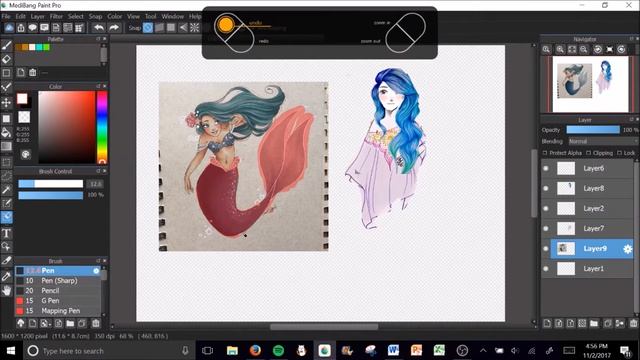This screenshot has width=640, height=360.
Task: Choose Pencil brush from list
Action: (58, 291)
